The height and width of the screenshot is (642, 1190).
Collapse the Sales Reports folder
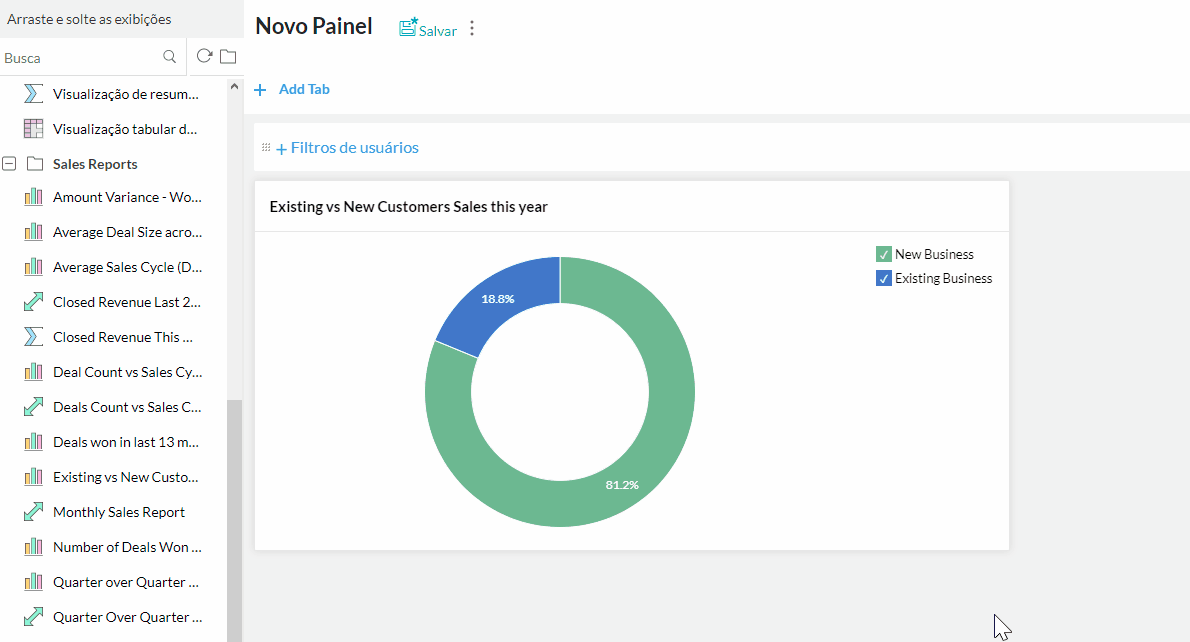[x=9, y=164]
